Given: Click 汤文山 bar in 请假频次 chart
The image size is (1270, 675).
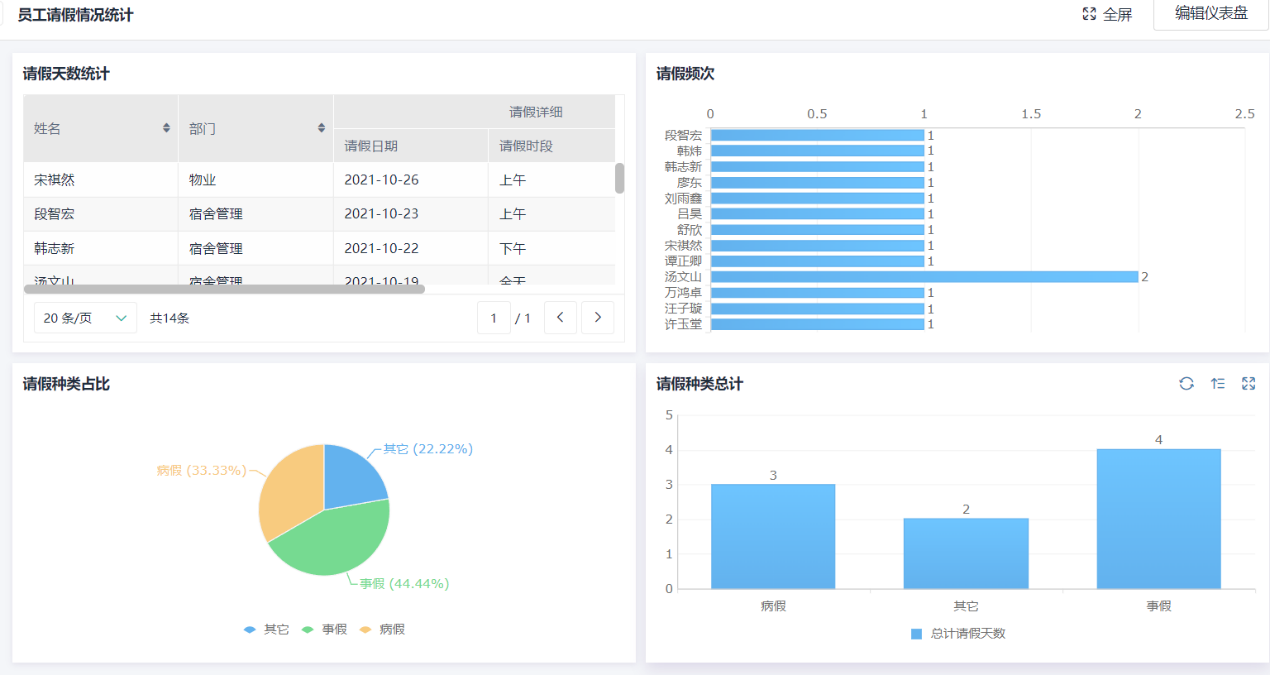Looking at the screenshot, I should point(924,277).
